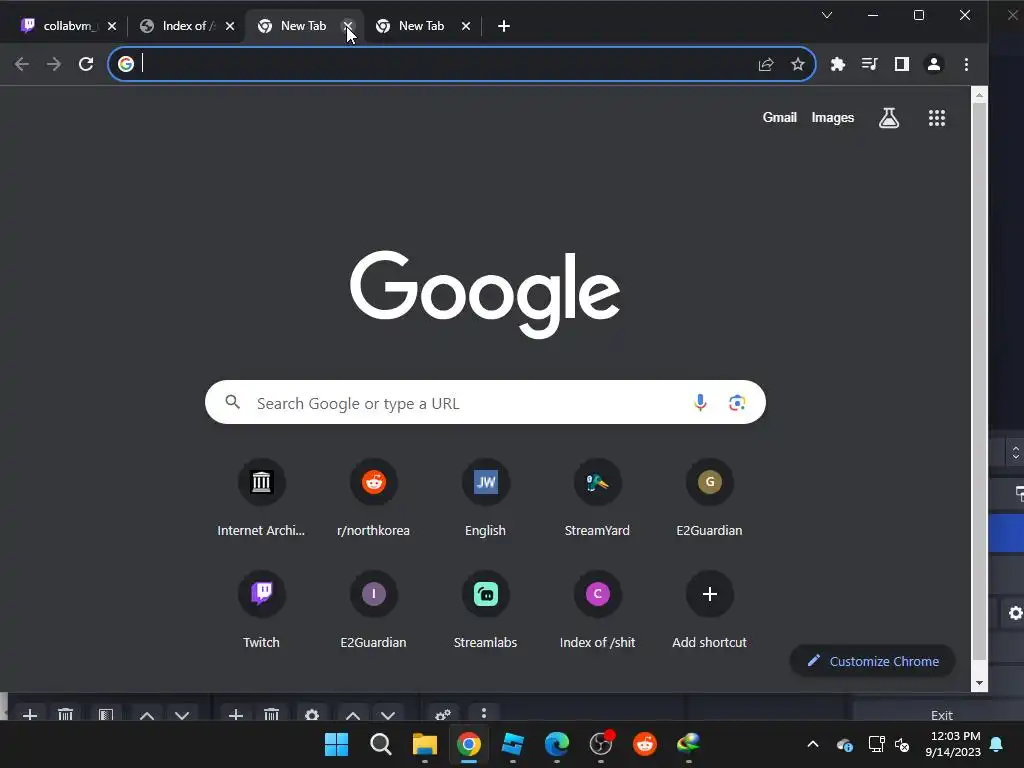Show hidden system tray icons
The width and height of the screenshot is (1024, 768).
(x=813, y=744)
